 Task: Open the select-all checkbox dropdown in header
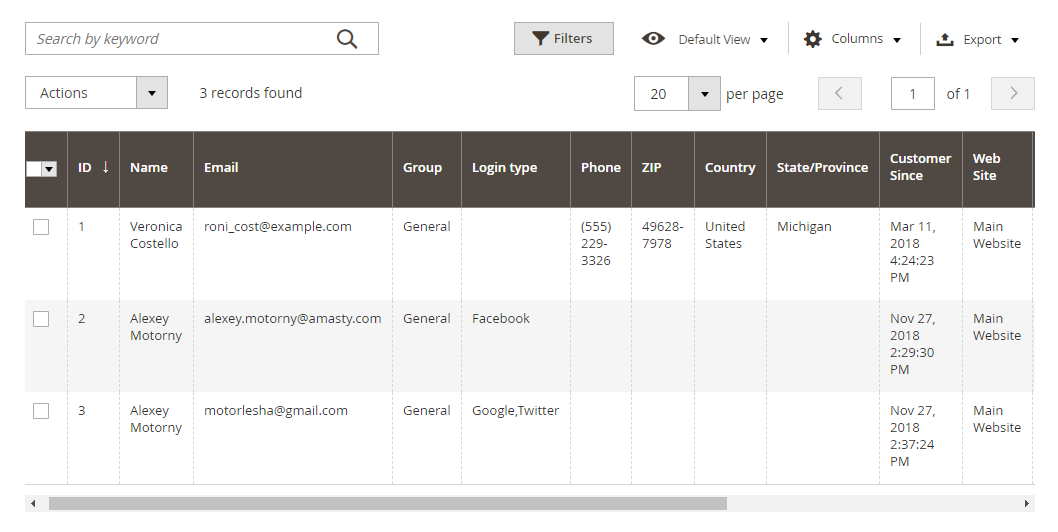(49, 169)
